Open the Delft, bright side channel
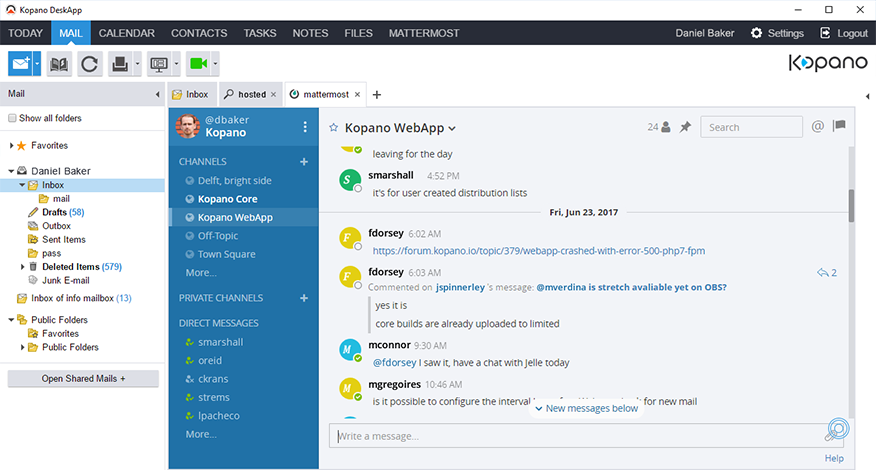 coord(235,181)
